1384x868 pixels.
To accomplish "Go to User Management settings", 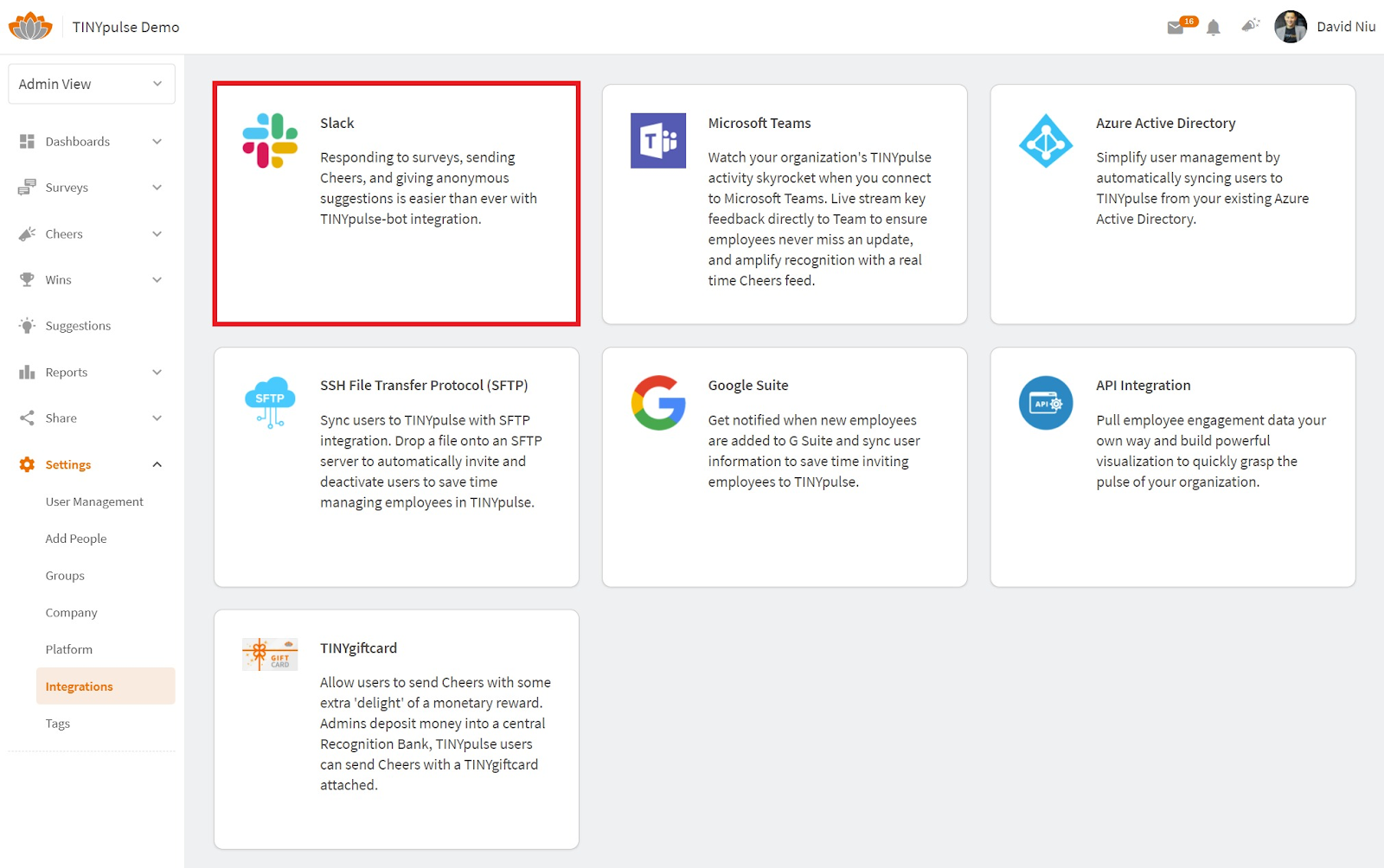I will coord(94,501).
